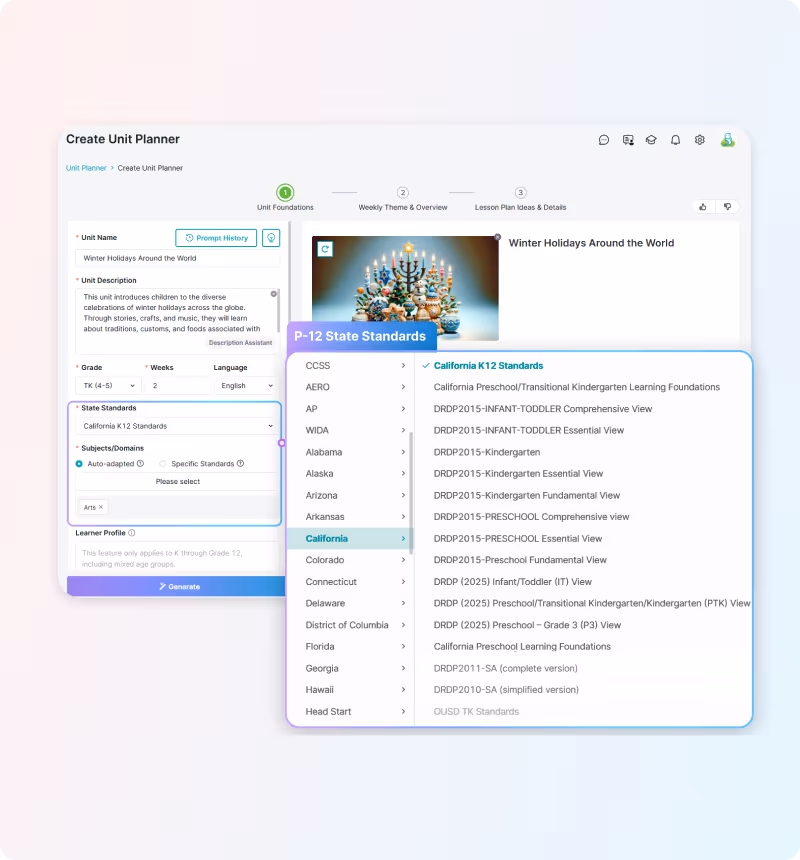Click the regenerate image icon on the holiday picture

(x=325, y=249)
